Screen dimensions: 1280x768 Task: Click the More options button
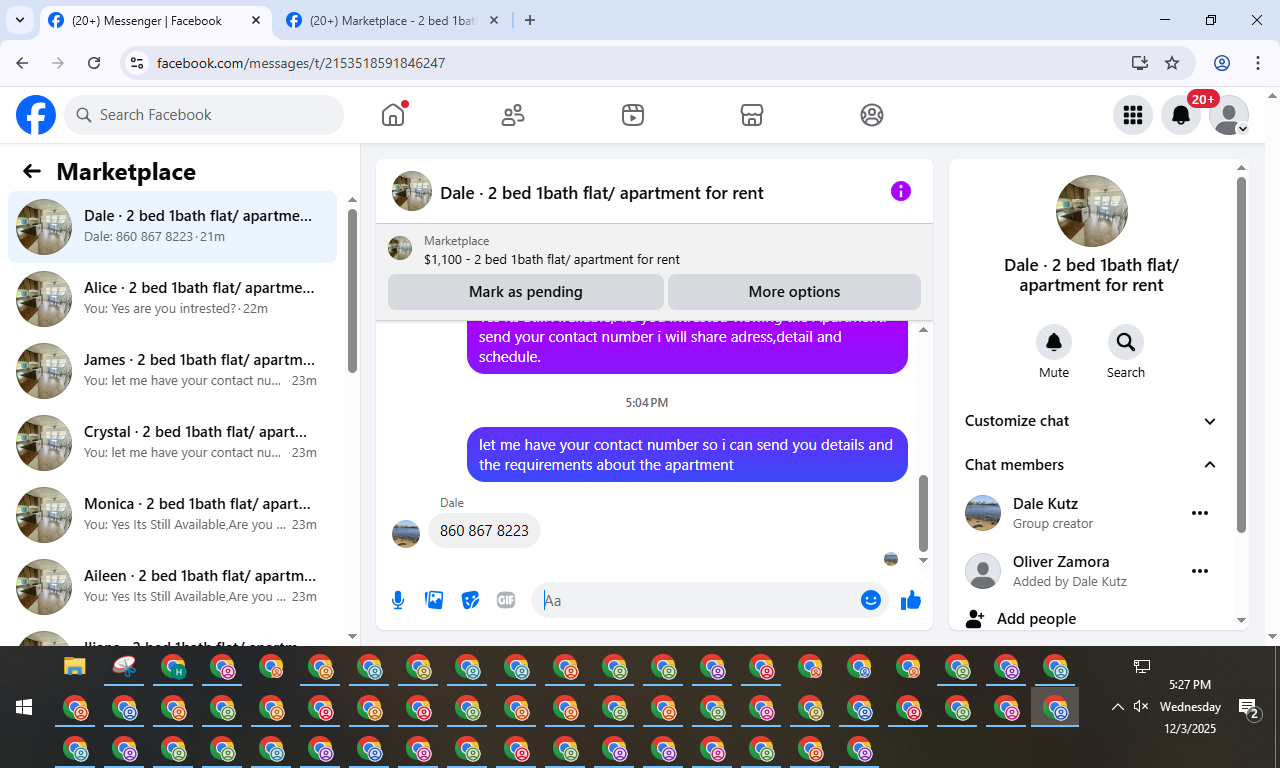794,292
